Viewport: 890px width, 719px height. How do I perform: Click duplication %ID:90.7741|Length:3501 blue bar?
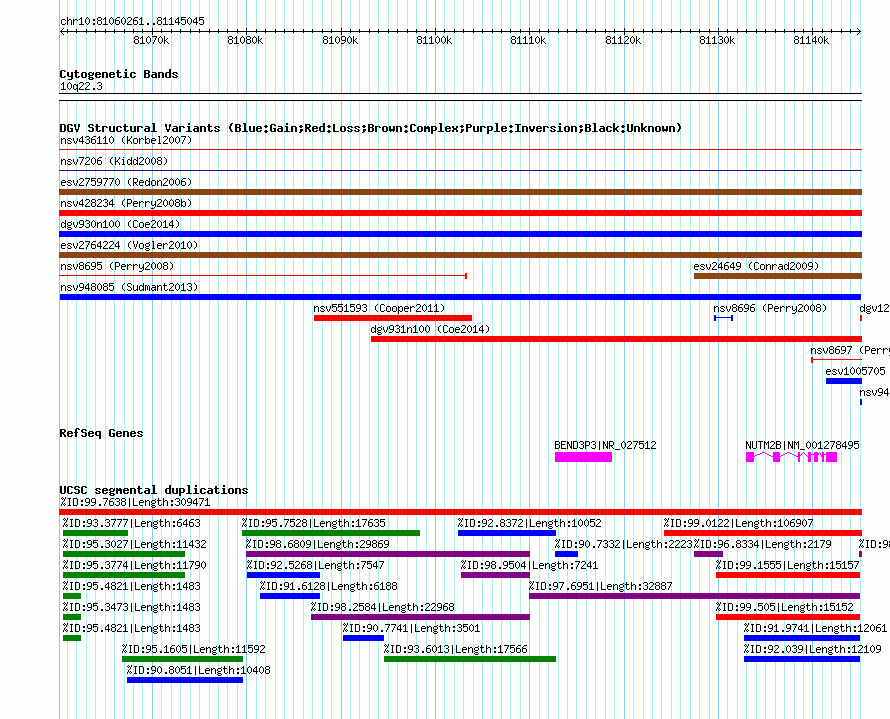(364, 638)
